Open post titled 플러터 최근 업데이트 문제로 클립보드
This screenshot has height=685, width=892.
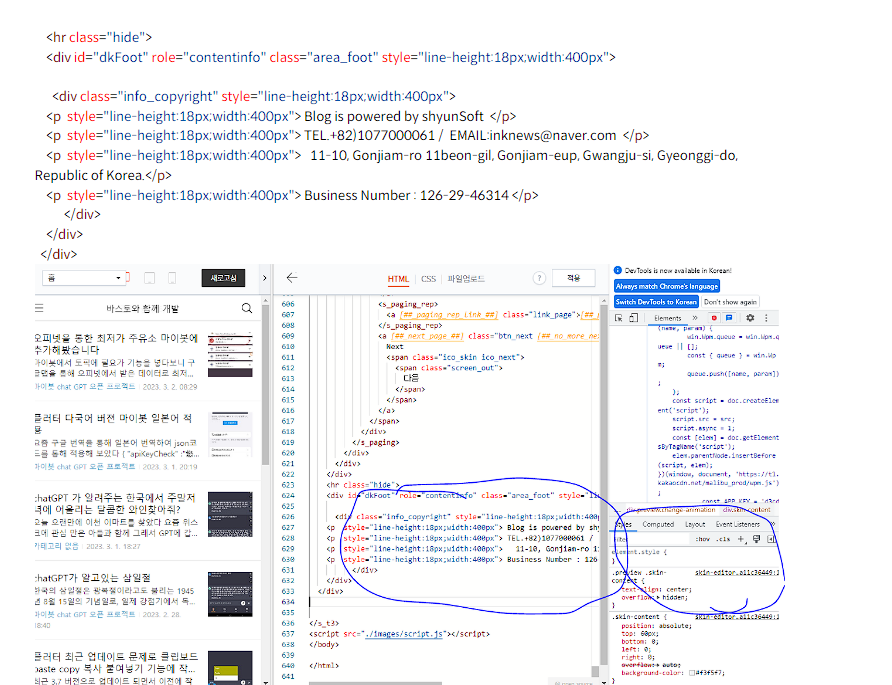tap(116, 662)
